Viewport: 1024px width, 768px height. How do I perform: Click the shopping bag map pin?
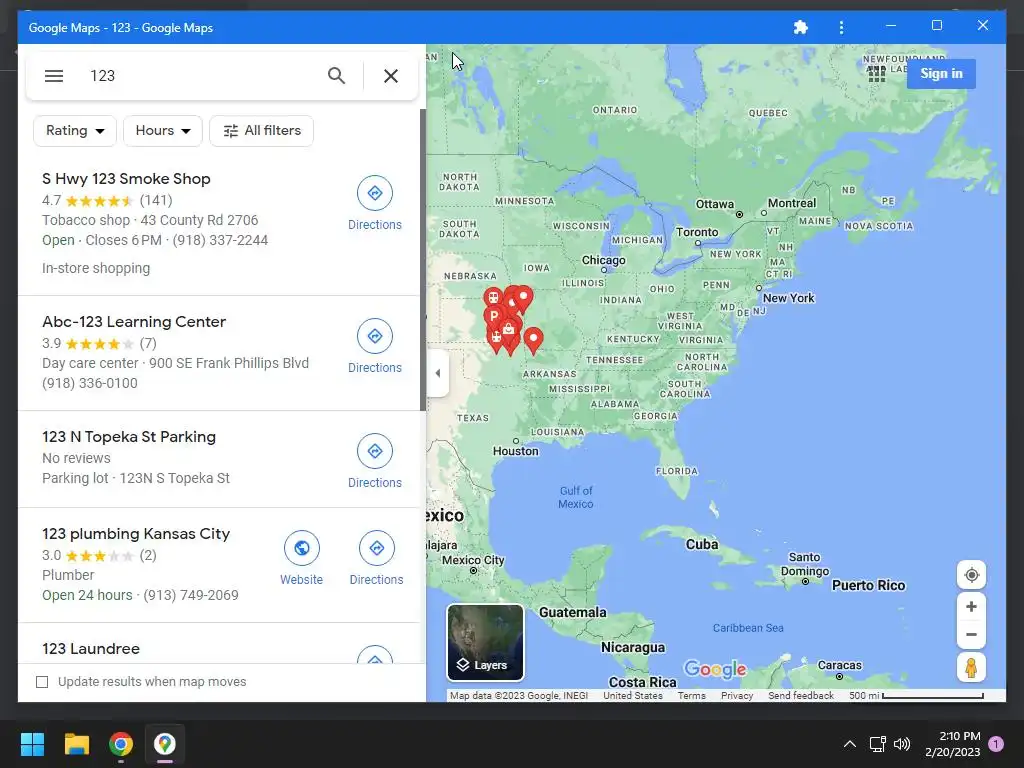click(x=509, y=330)
